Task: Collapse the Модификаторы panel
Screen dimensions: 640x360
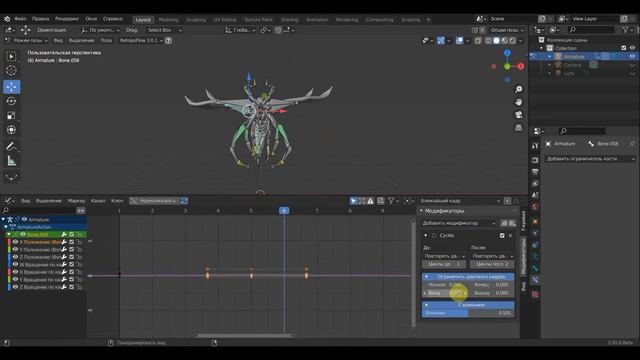Action: tap(422, 211)
